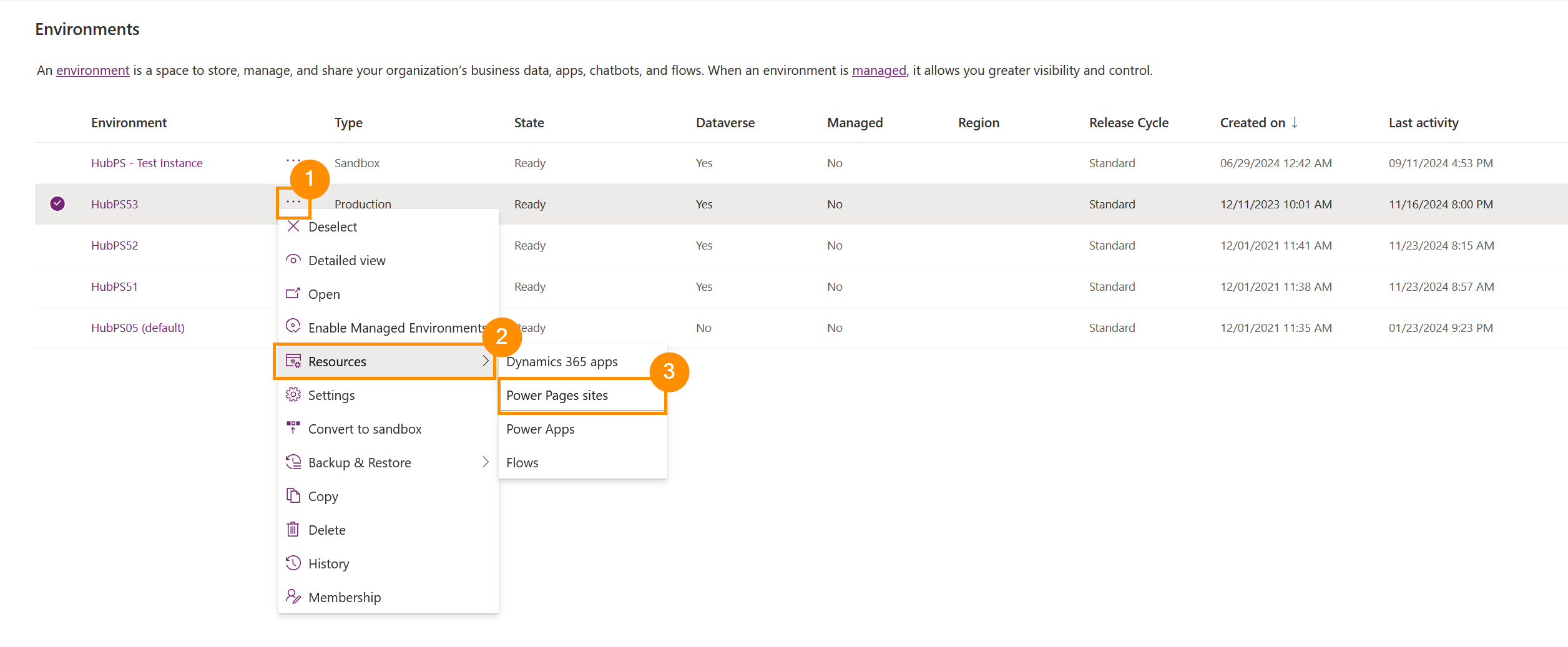The width and height of the screenshot is (1568, 647).
Task: Follow the 'environment' hyperlink in description
Action: coord(93,71)
